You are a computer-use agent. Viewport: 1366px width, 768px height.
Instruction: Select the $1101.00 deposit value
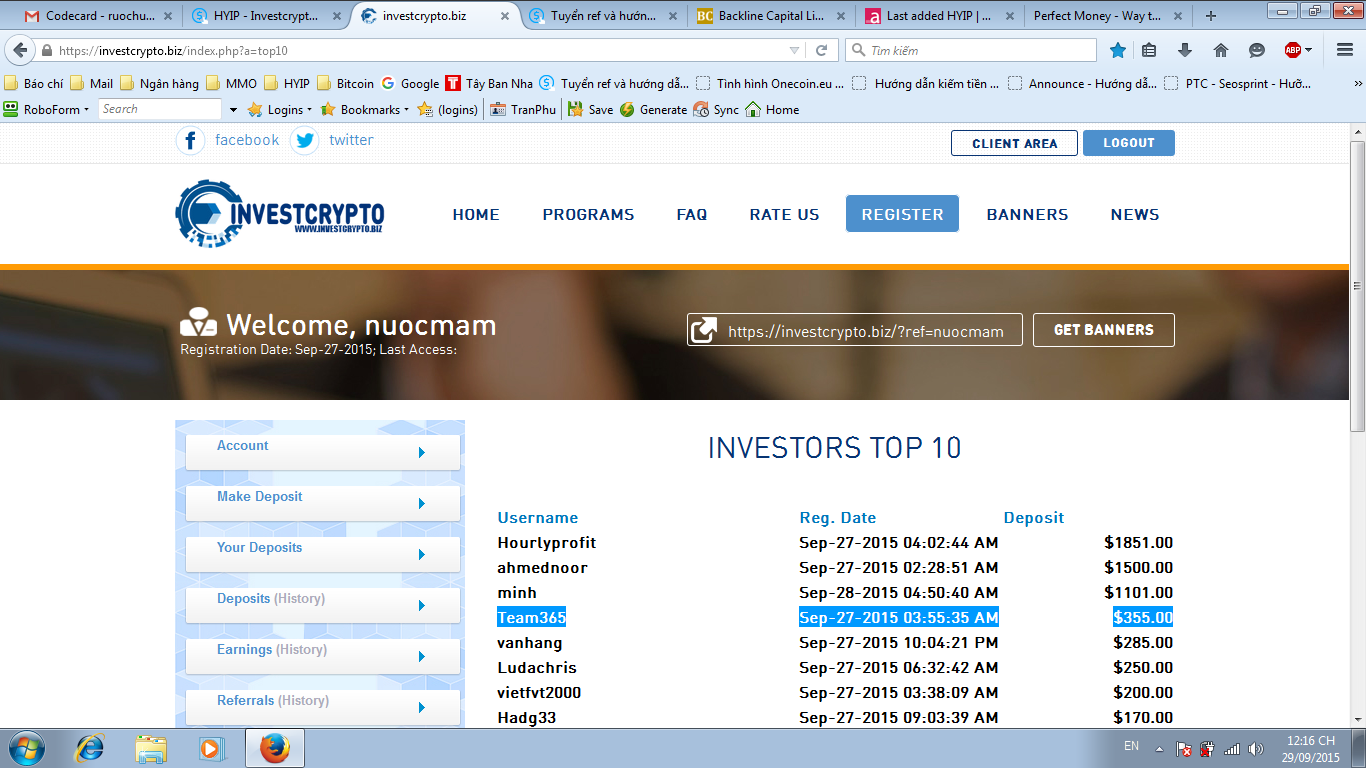(1139, 593)
